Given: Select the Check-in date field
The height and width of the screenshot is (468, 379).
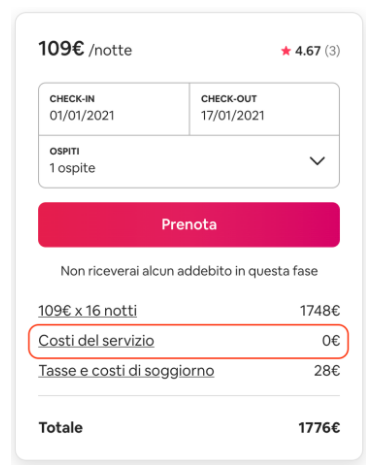Looking at the screenshot, I should [114, 109].
